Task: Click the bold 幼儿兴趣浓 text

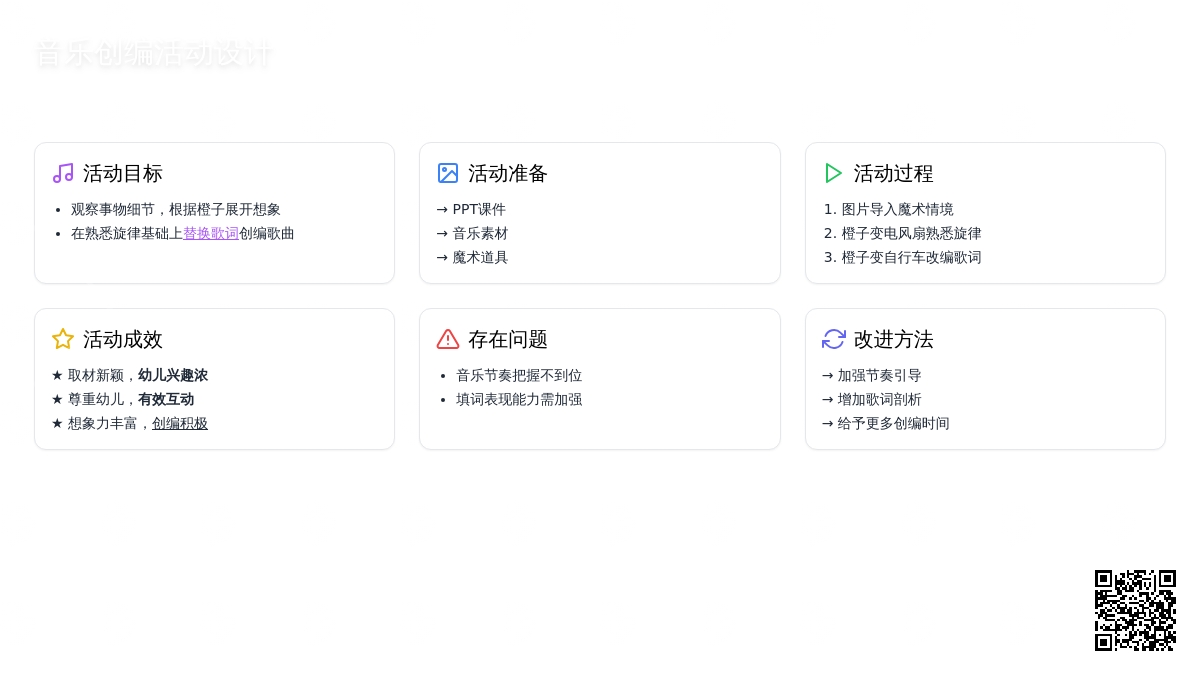Action: point(173,375)
